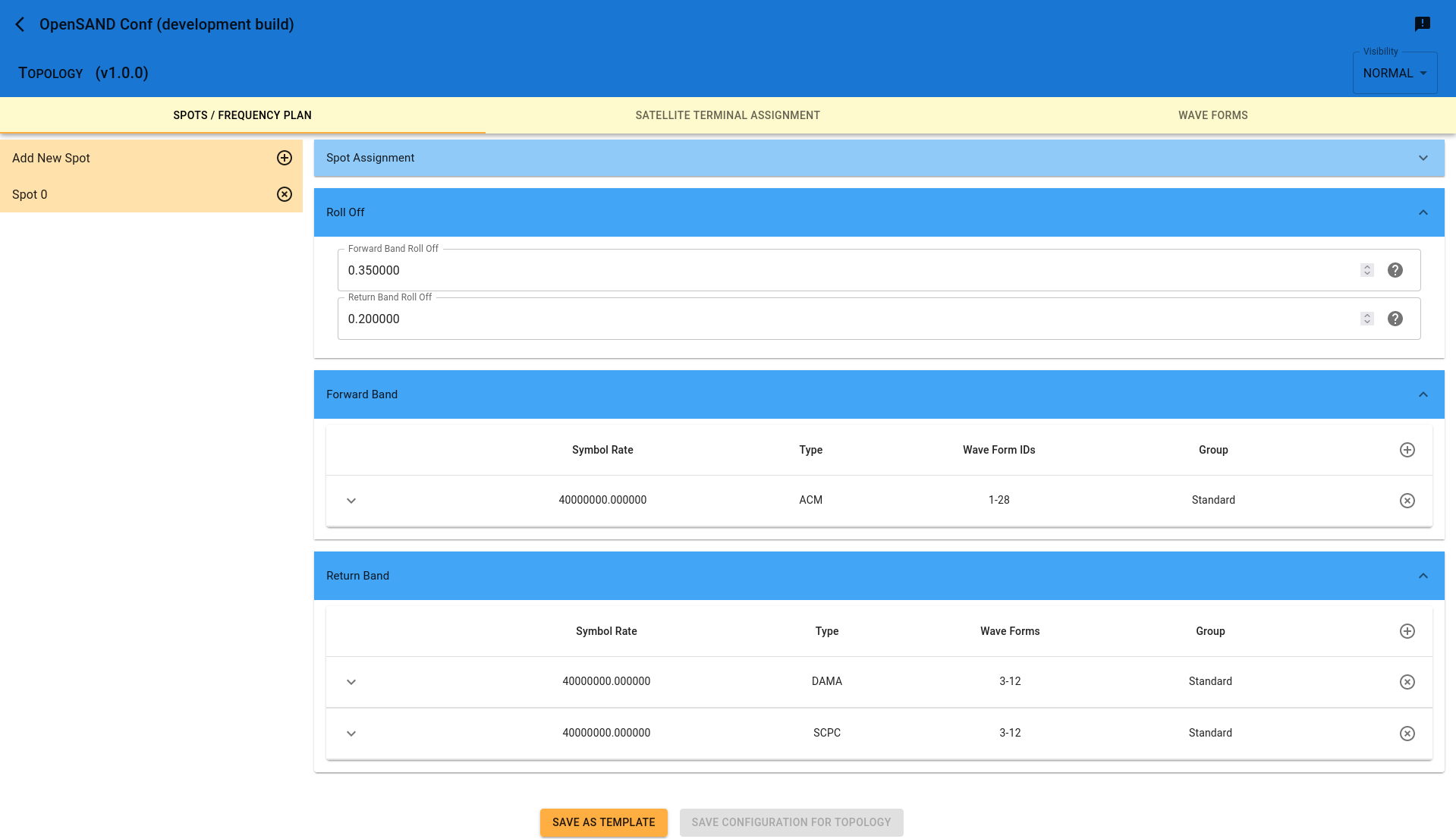
Task: Show help for Forward Band Roll Off
Action: tap(1395, 270)
